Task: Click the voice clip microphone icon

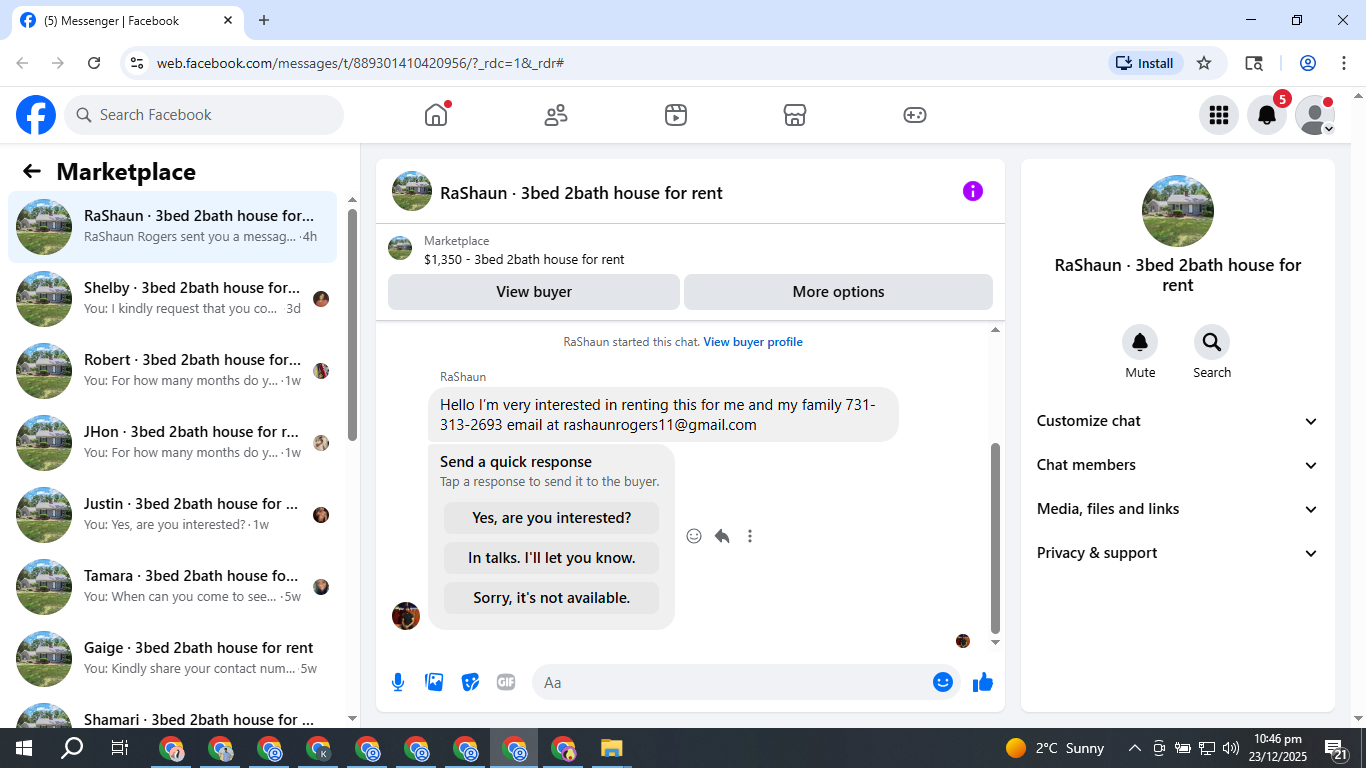Action: coord(398,682)
